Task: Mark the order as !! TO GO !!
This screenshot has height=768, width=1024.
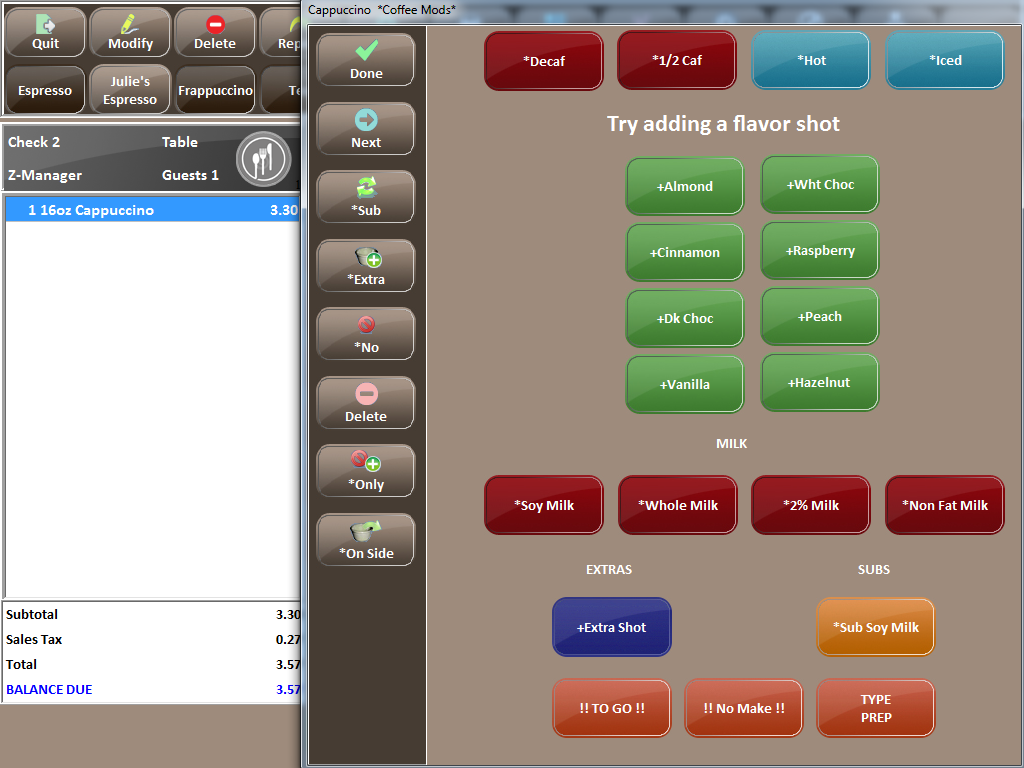Action: (x=611, y=707)
